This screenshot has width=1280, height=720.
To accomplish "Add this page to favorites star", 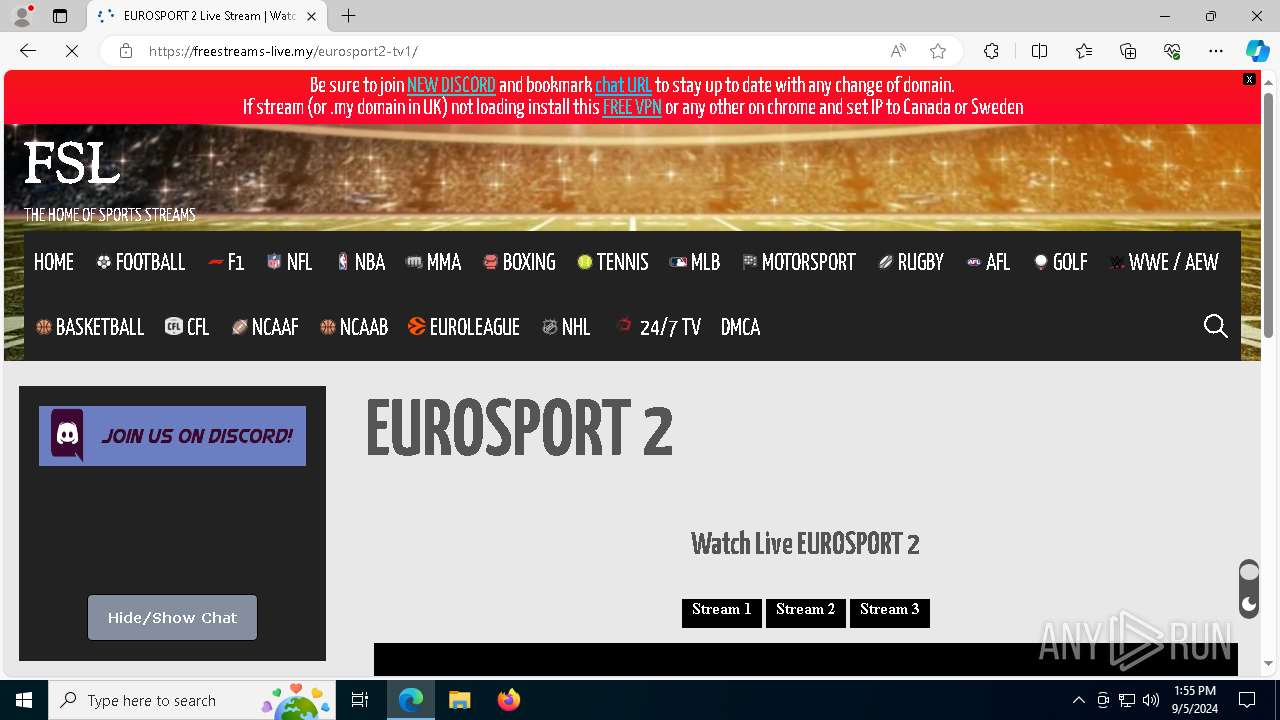I will tap(938, 51).
